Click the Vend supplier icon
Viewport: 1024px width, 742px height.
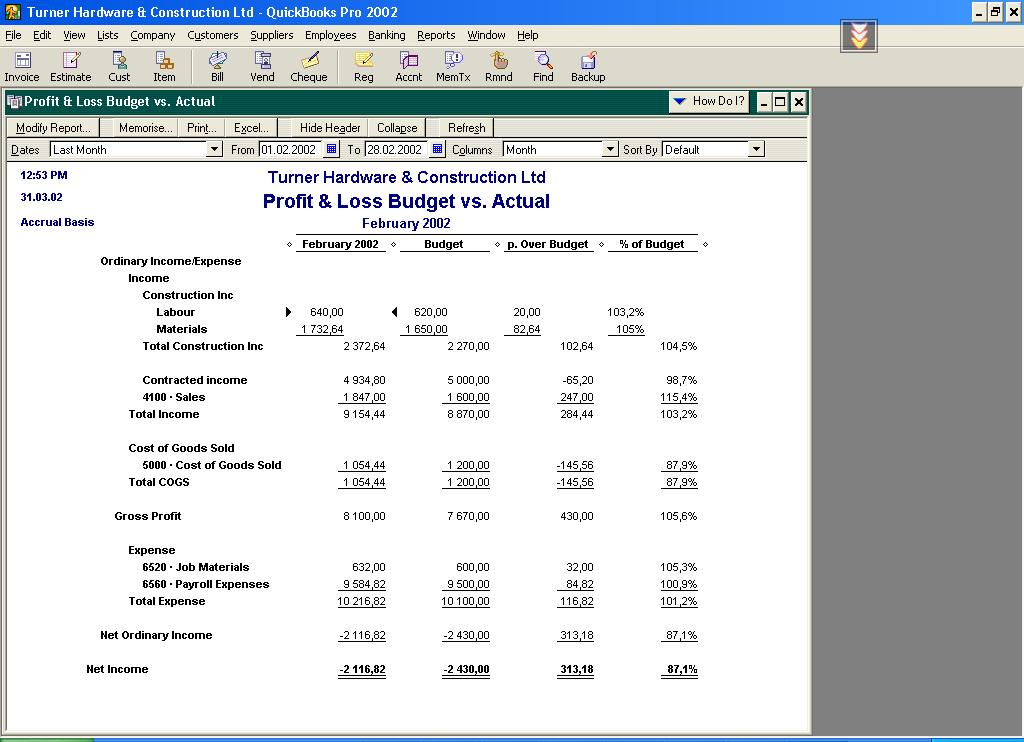point(263,67)
